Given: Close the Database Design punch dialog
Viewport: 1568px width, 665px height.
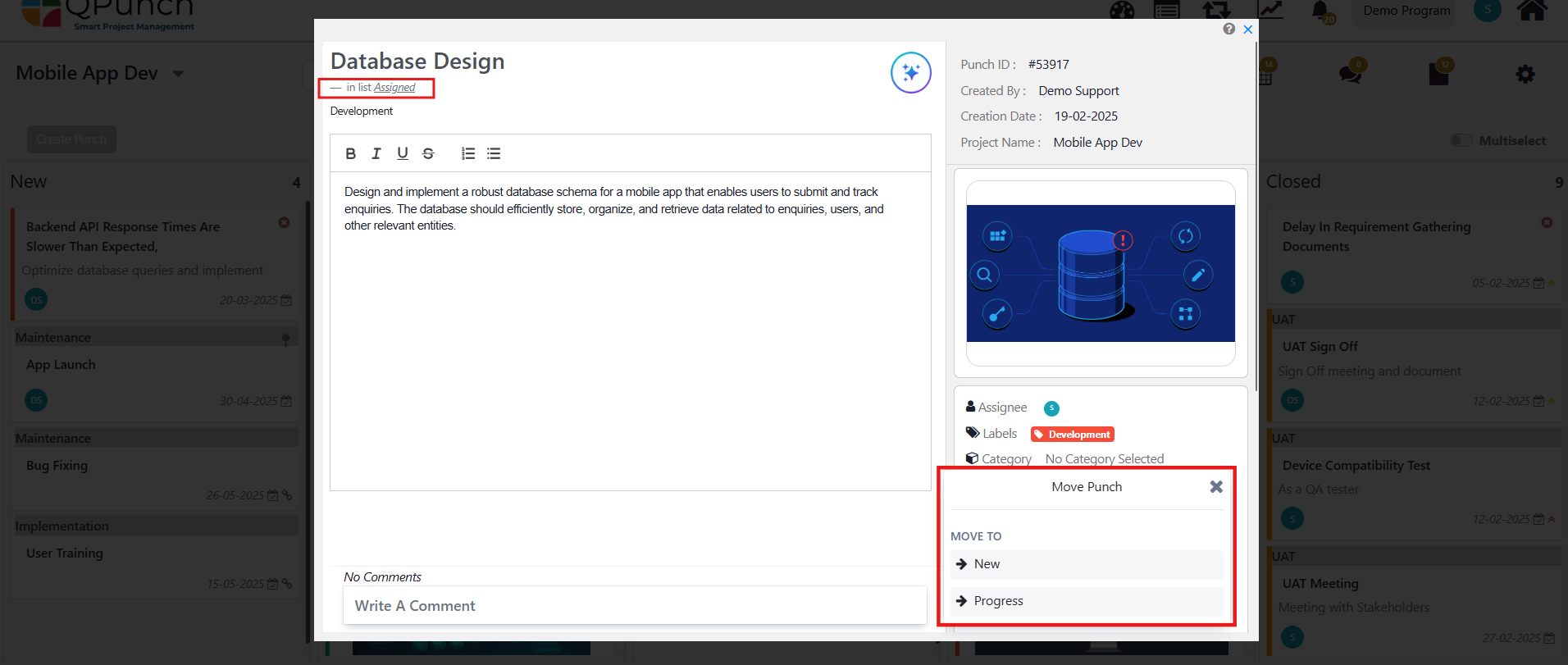Looking at the screenshot, I should pyautogui.click(x=1248, y=30).
